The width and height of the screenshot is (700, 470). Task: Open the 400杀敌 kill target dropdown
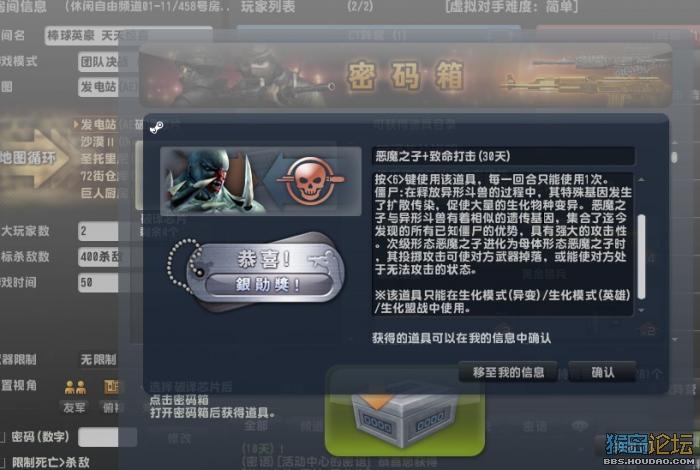[x=107, y=257]
